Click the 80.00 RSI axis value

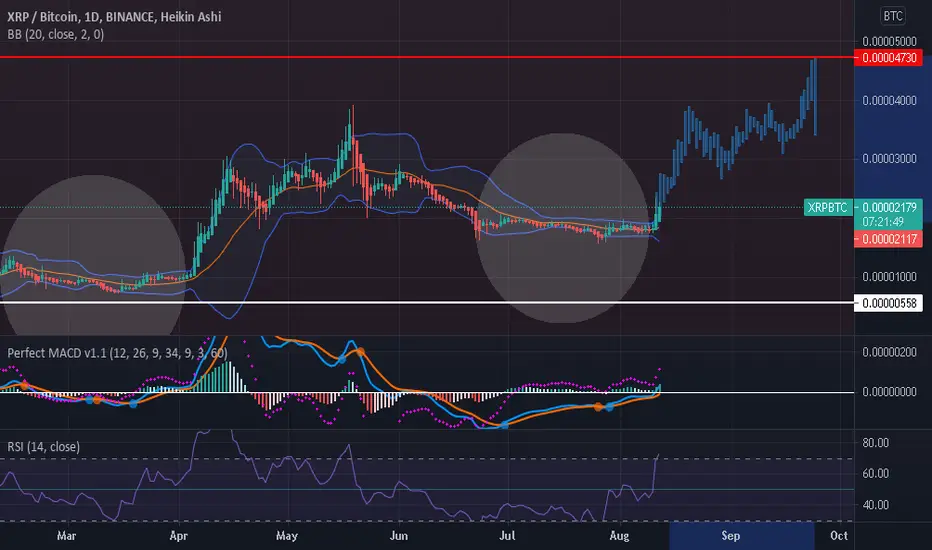tap(876, 442)
